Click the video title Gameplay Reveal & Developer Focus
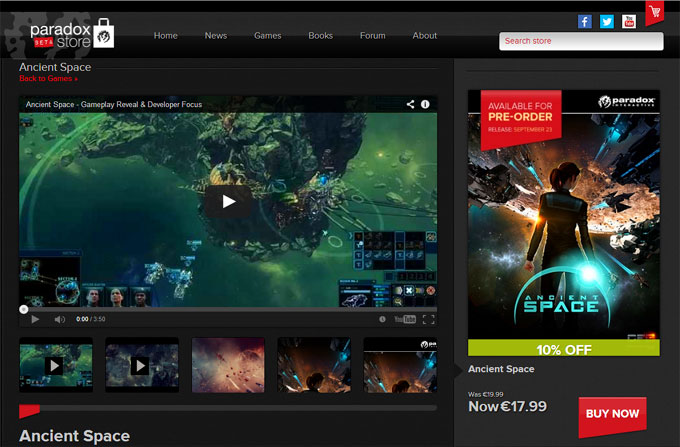The height and width of the screenshot is (447, 680). 114,104
